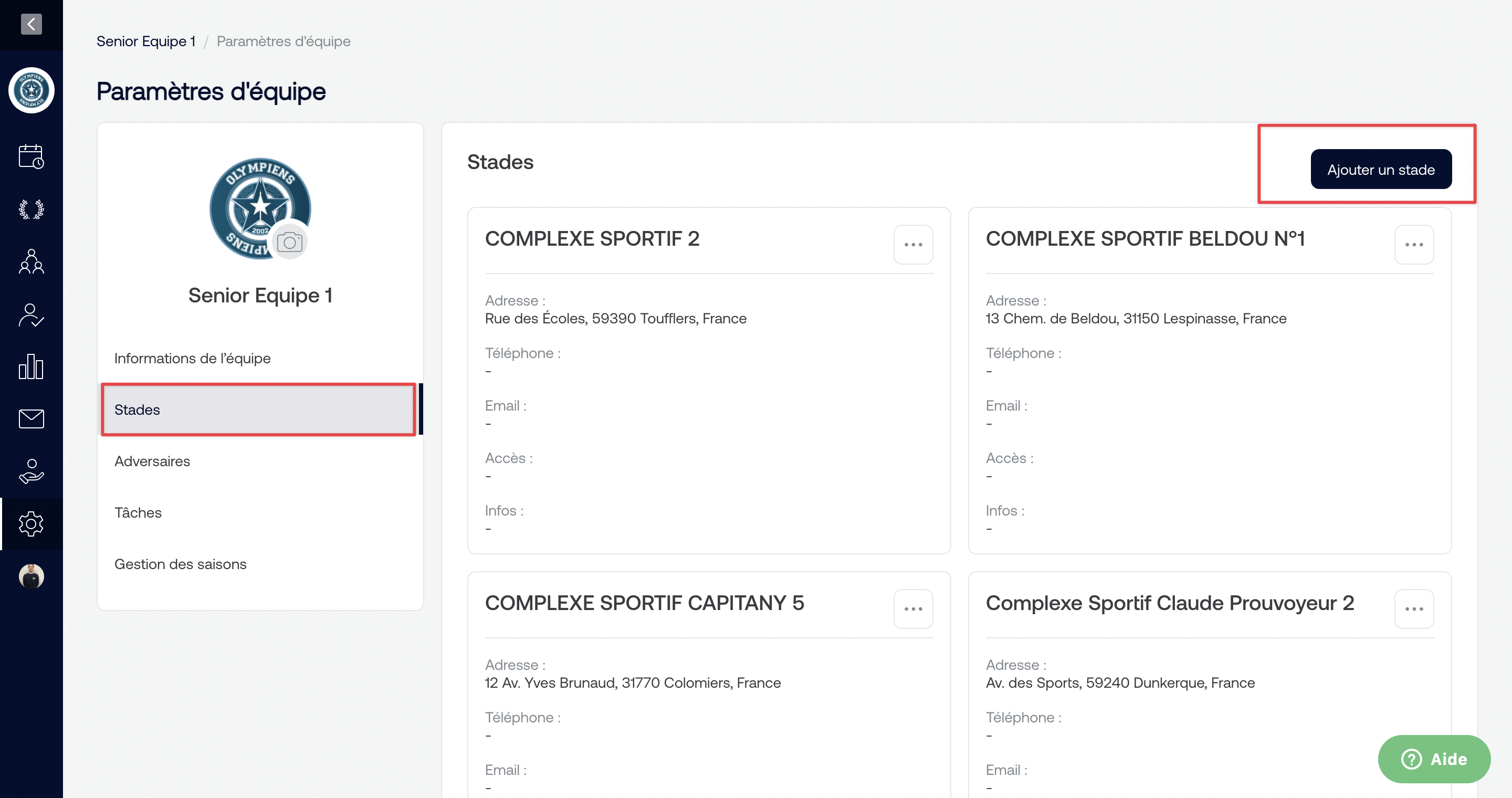
Task: Select the Adversaires menu item
Action: point(260,461)
